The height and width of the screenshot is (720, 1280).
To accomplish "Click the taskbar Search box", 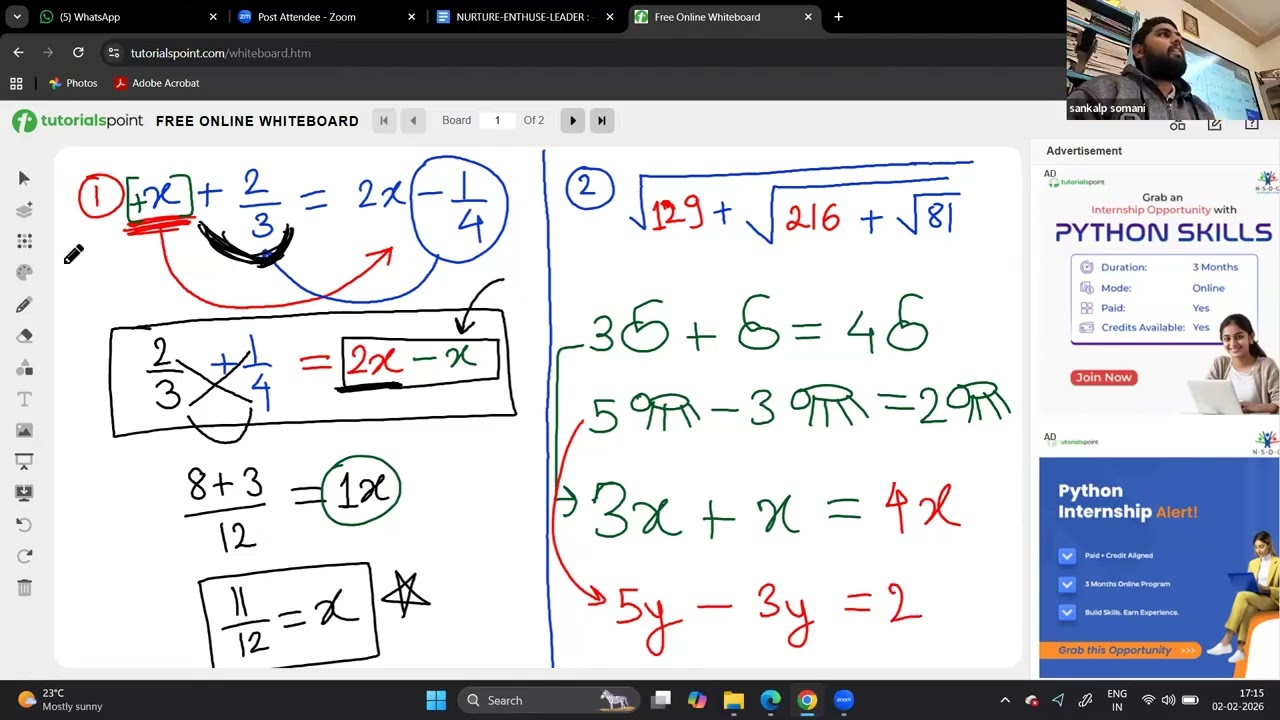I will (548, 700).
